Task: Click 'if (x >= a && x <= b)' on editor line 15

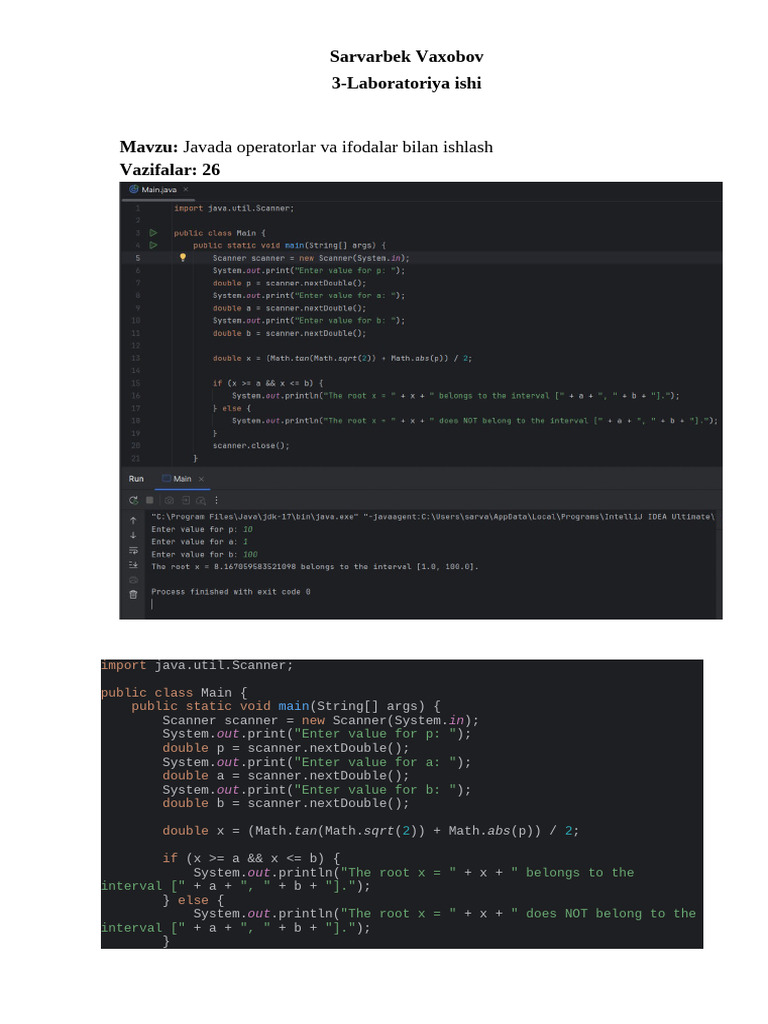Action: pyautogui.click(x=265, y=383)
